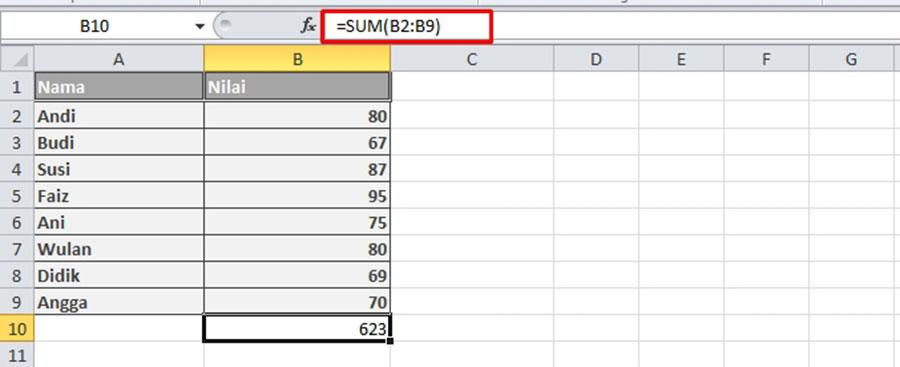Image resolution: width=900 pixels, height=367 pixels.
Task: Select column B header
Action: (x=297, y=59)
